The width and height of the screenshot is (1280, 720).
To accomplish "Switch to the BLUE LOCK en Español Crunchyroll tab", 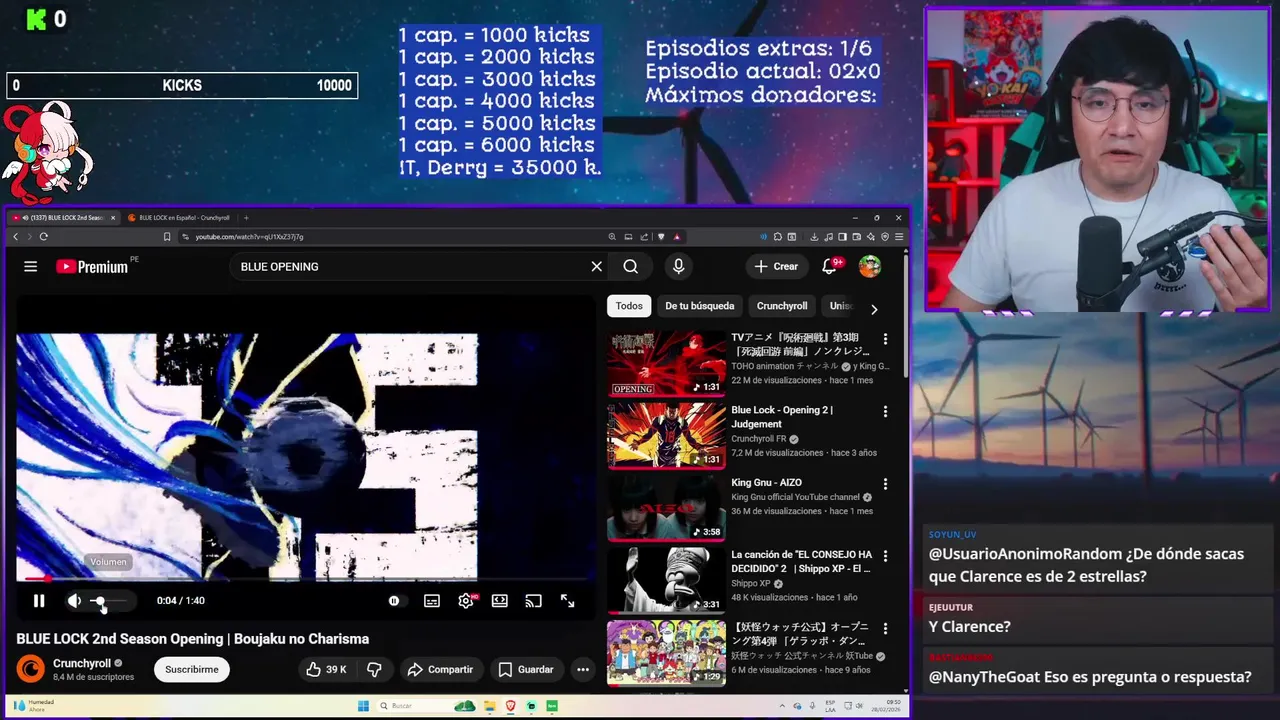I will tap(182, 217).
